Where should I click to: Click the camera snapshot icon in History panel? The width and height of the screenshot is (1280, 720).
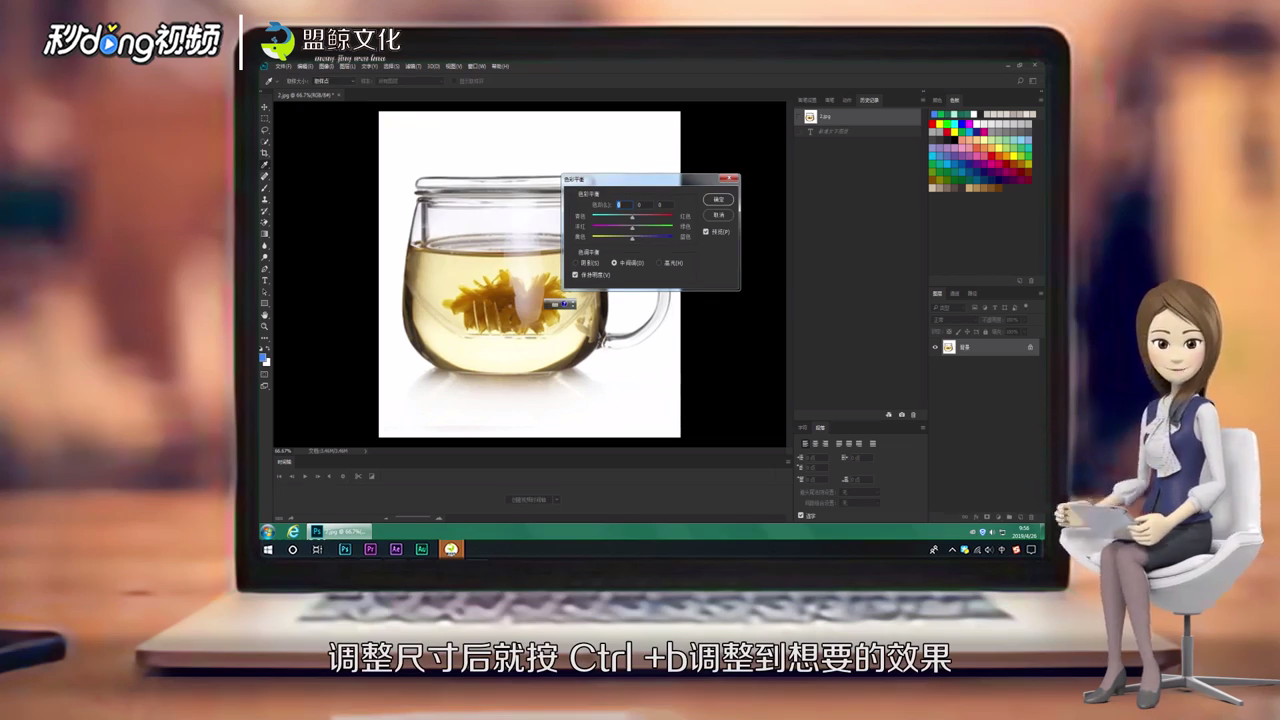point(902,414)
